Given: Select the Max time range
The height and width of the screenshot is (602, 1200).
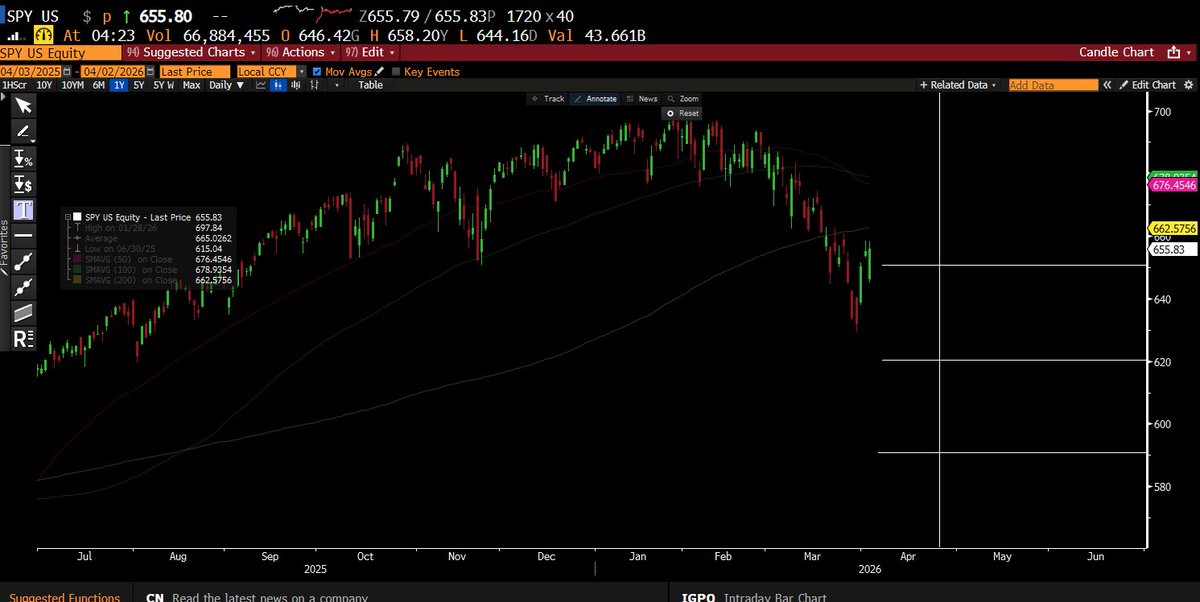Looking at the screenshot, I should click(x=191, y=85).
